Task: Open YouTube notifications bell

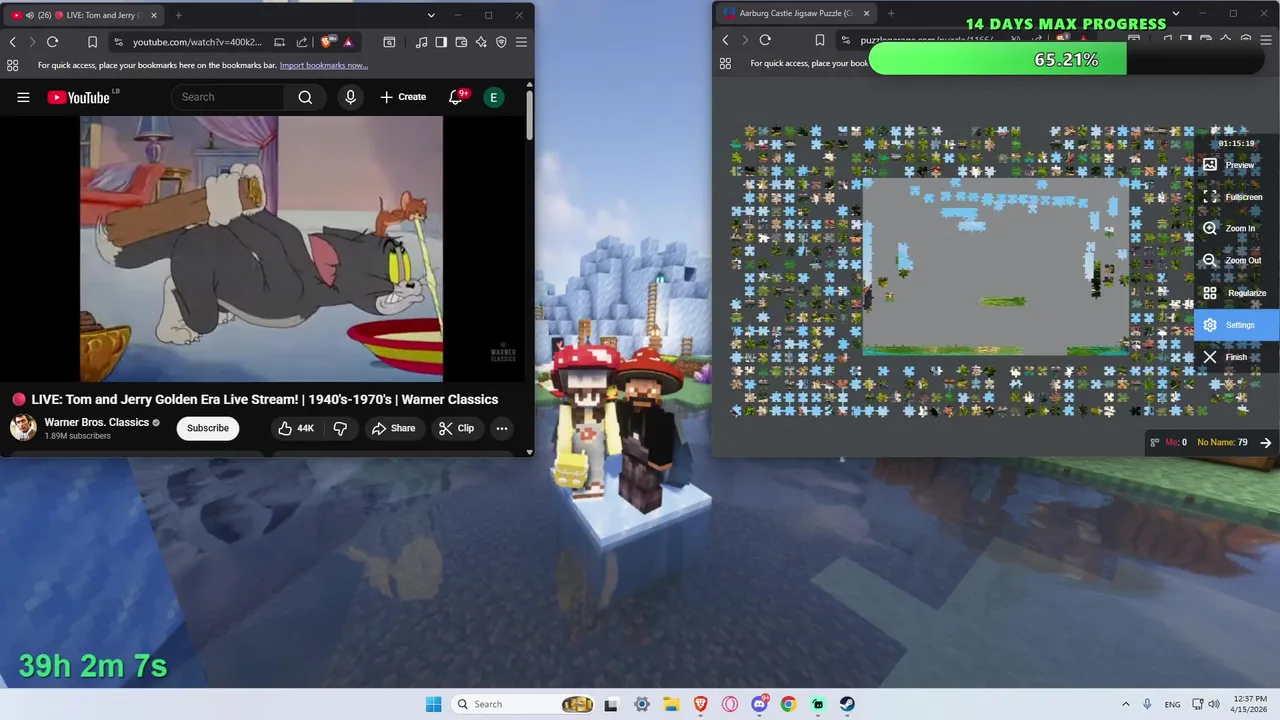Action: [457, 97]
